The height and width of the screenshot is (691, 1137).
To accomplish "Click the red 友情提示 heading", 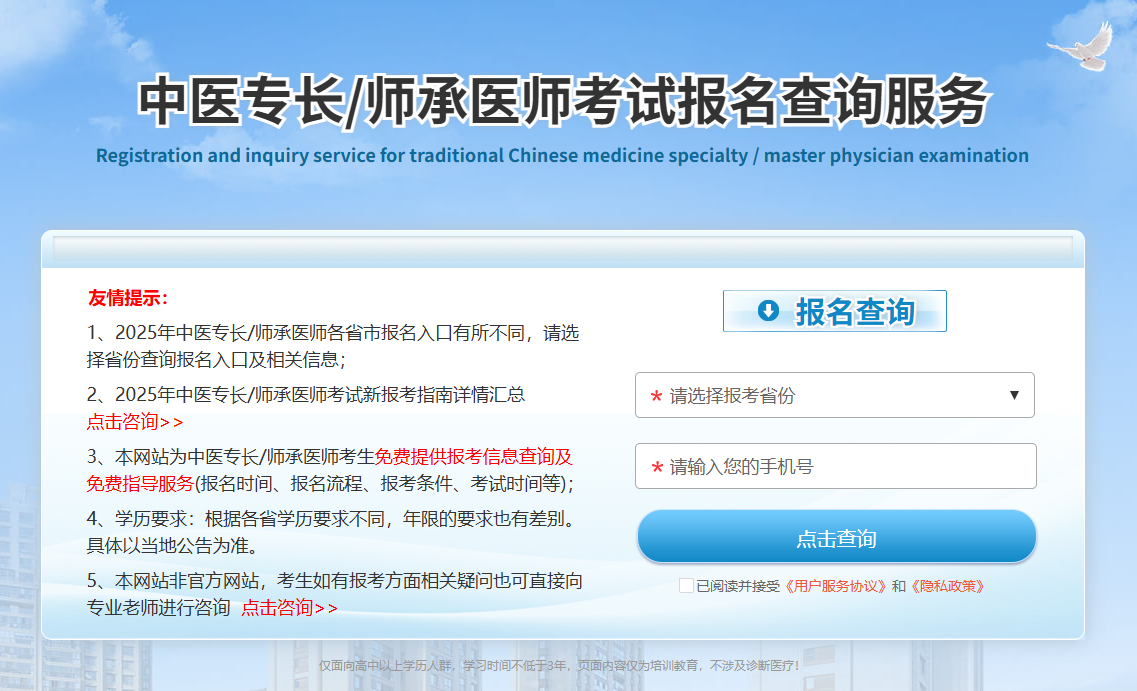I will (x=128, y=298).
